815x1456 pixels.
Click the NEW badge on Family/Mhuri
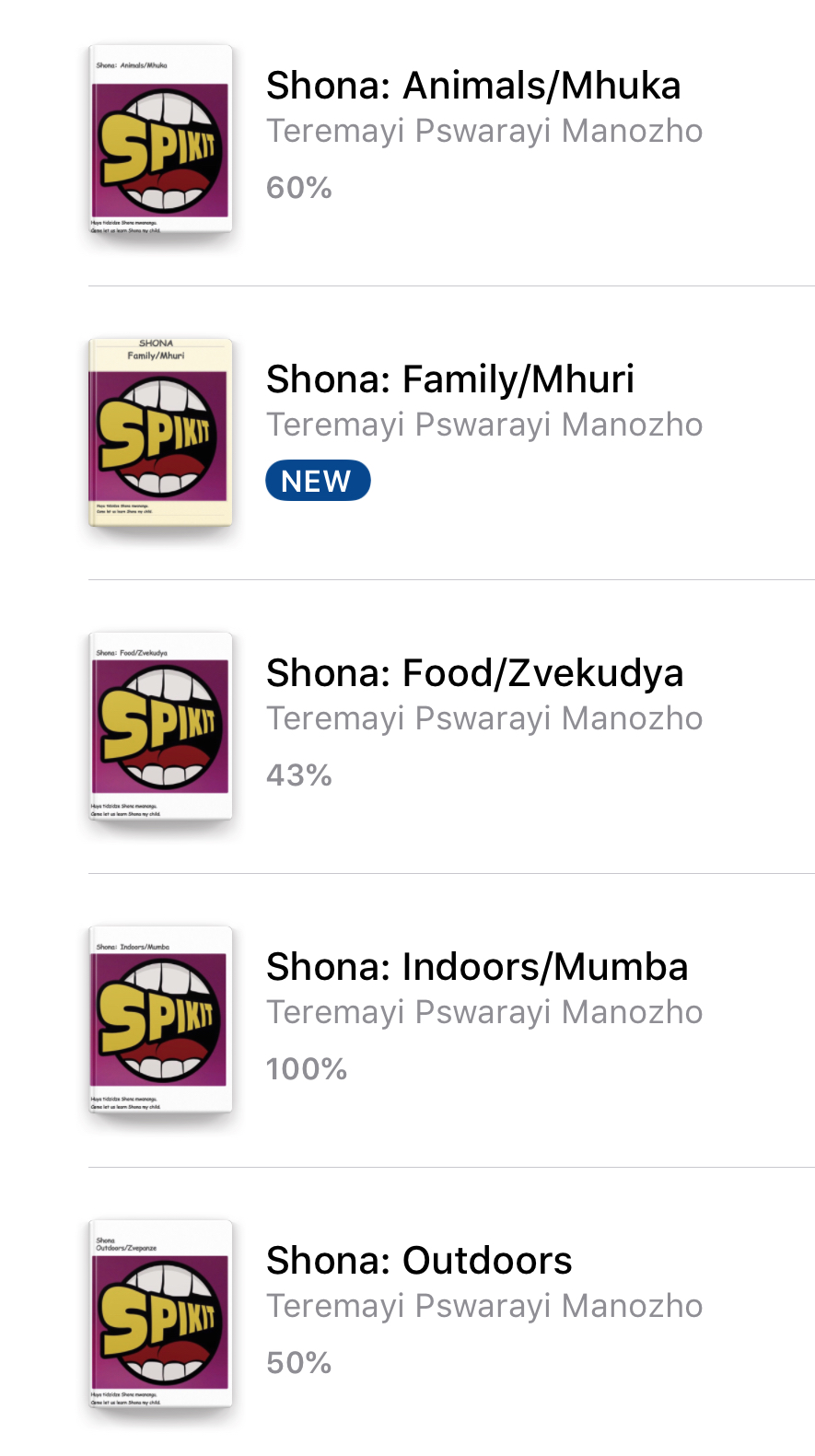pos(318,481)
